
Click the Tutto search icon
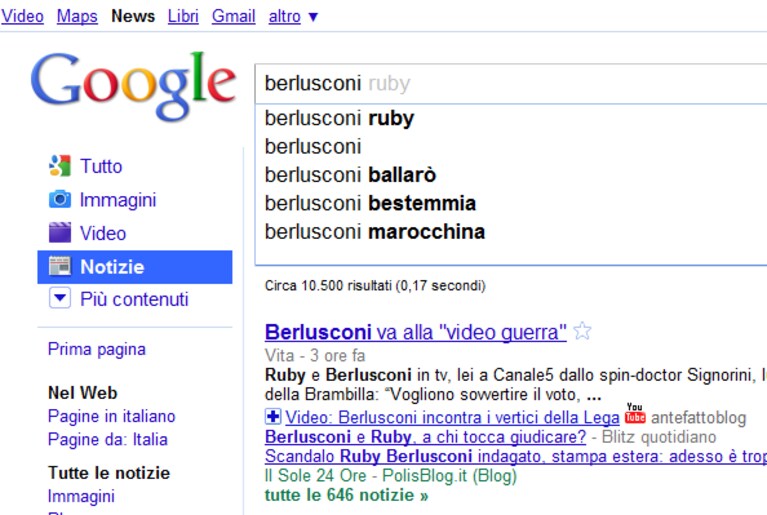coord(60,166)
